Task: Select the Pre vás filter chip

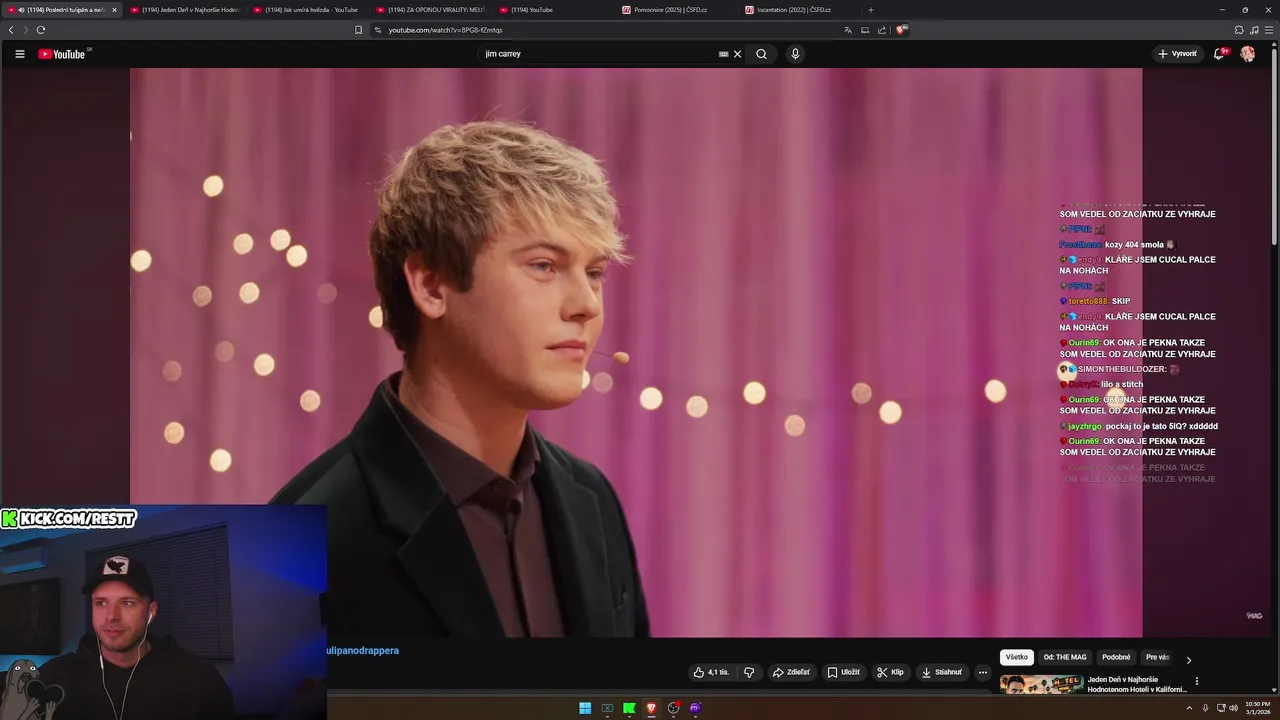Action: [x=1157, y=657]
